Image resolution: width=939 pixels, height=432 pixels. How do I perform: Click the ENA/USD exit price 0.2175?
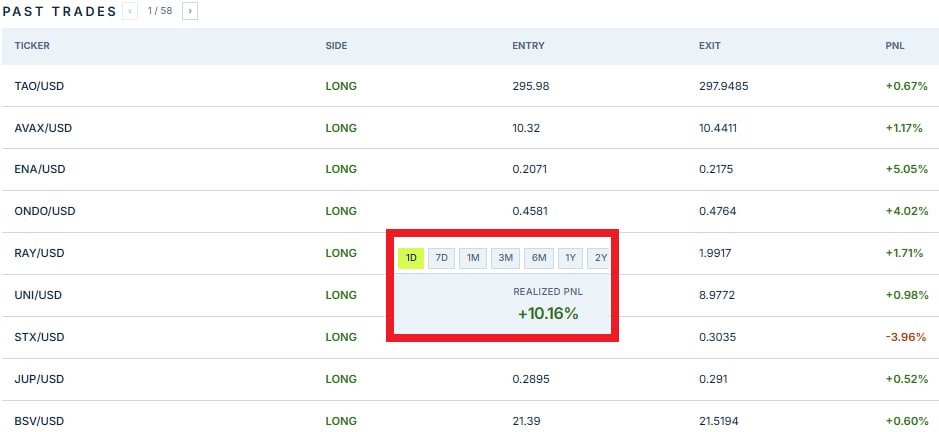(x=716, y=170)
